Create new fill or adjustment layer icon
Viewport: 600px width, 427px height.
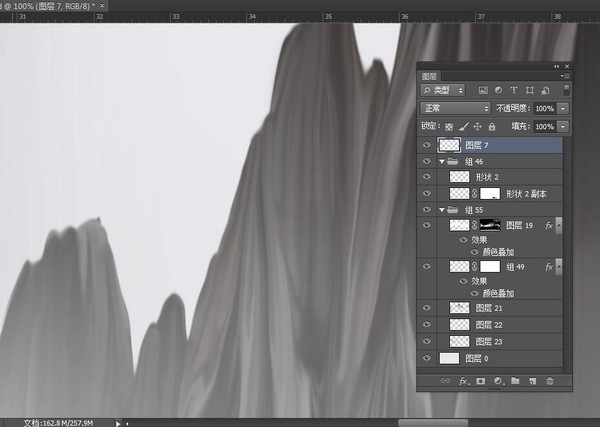499,381
